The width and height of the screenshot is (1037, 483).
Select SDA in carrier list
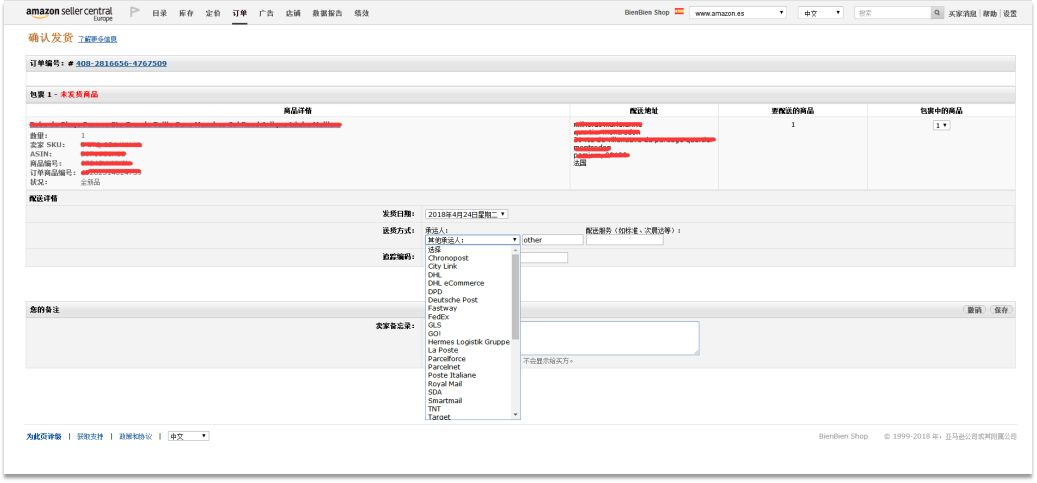(x=435, y=392)
